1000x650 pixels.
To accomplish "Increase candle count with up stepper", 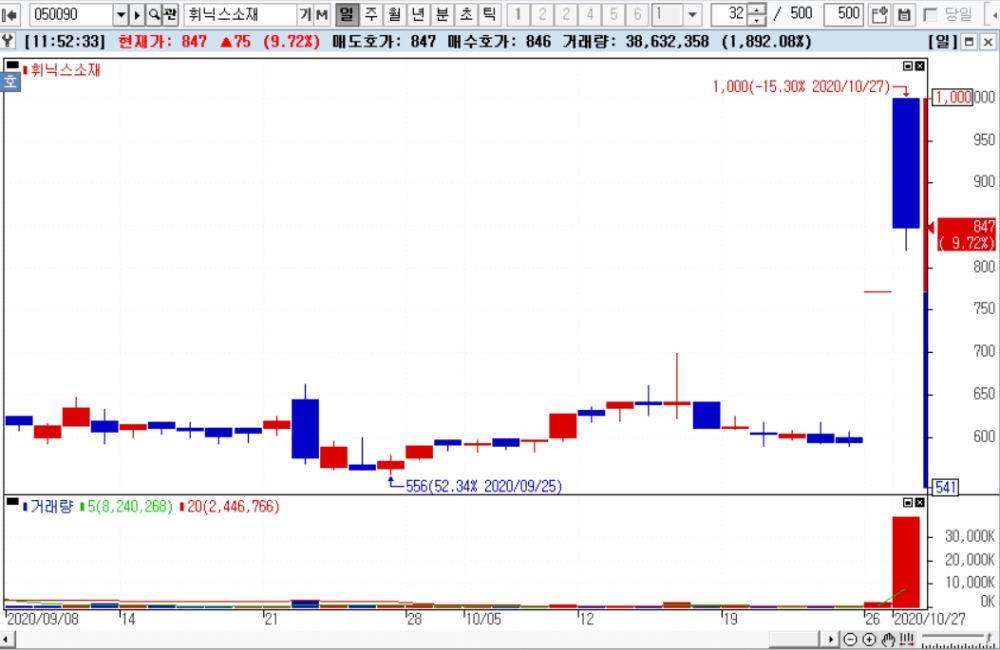I will [x=756, y=9].
